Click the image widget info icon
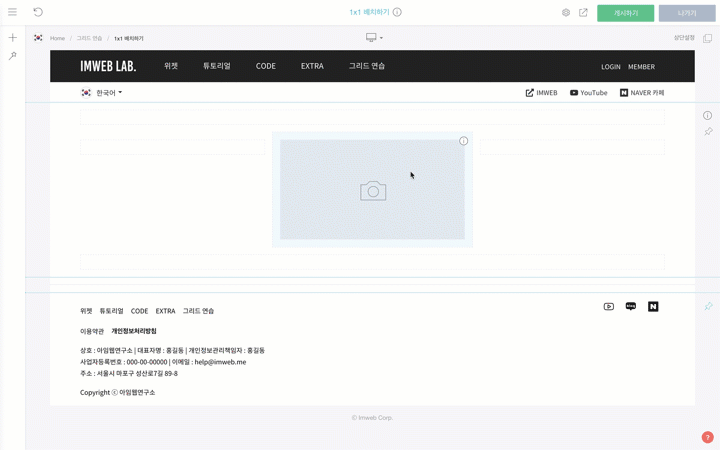This screenshot has width=720, height=450. point(464,141)
